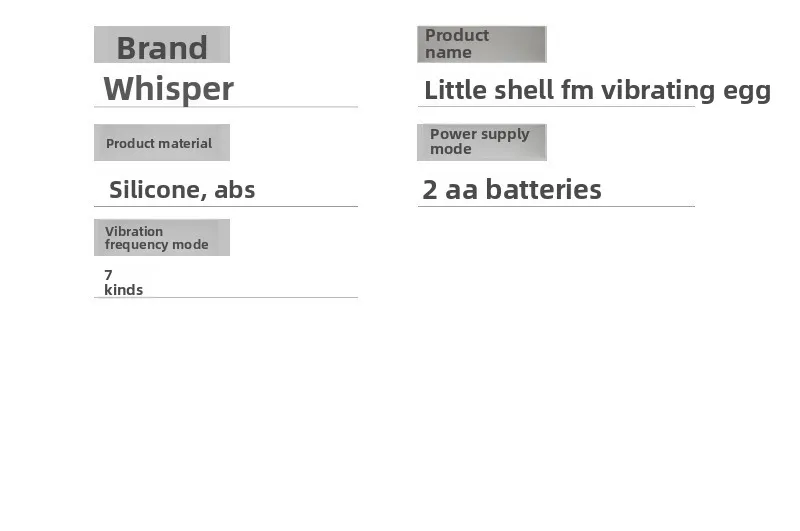Click the number 7 under vibration mode
The width and height of the screenshot is (800, 531).
coord(108,275)
